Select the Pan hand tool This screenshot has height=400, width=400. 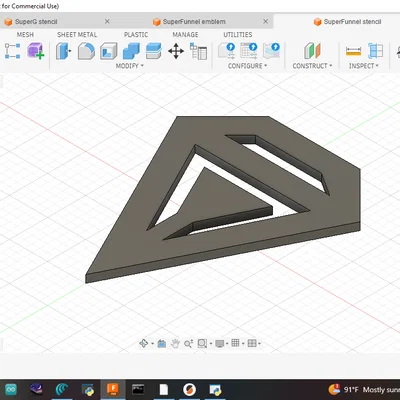(x=175, y=343)
